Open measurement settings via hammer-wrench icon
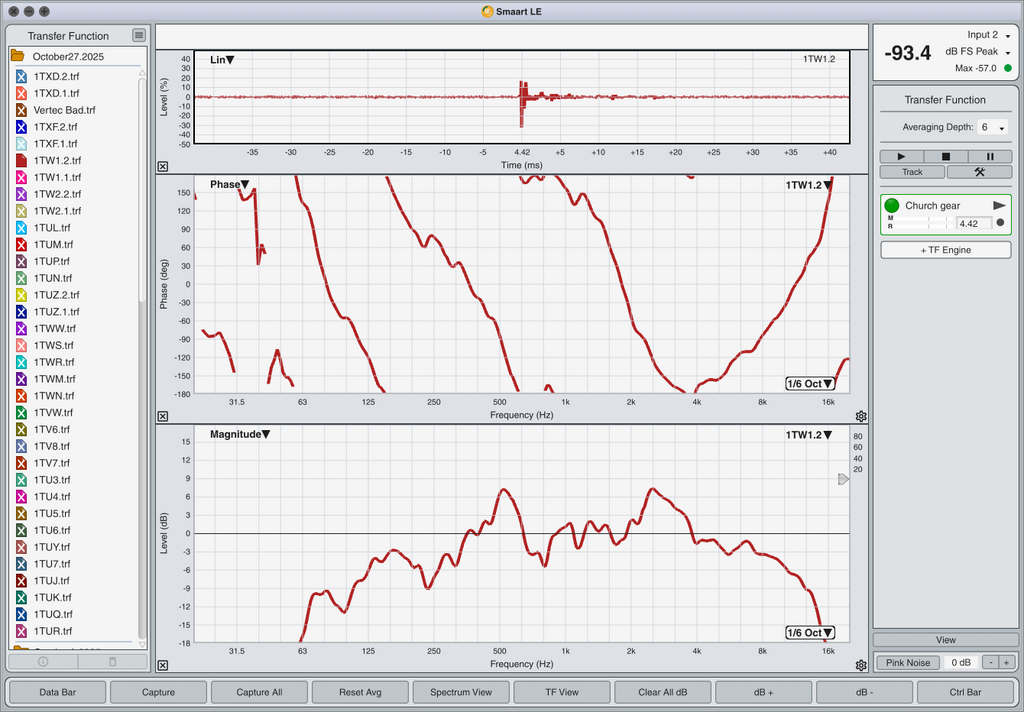This screenshot has width=1024, height=712. click(x=979, y=172)
